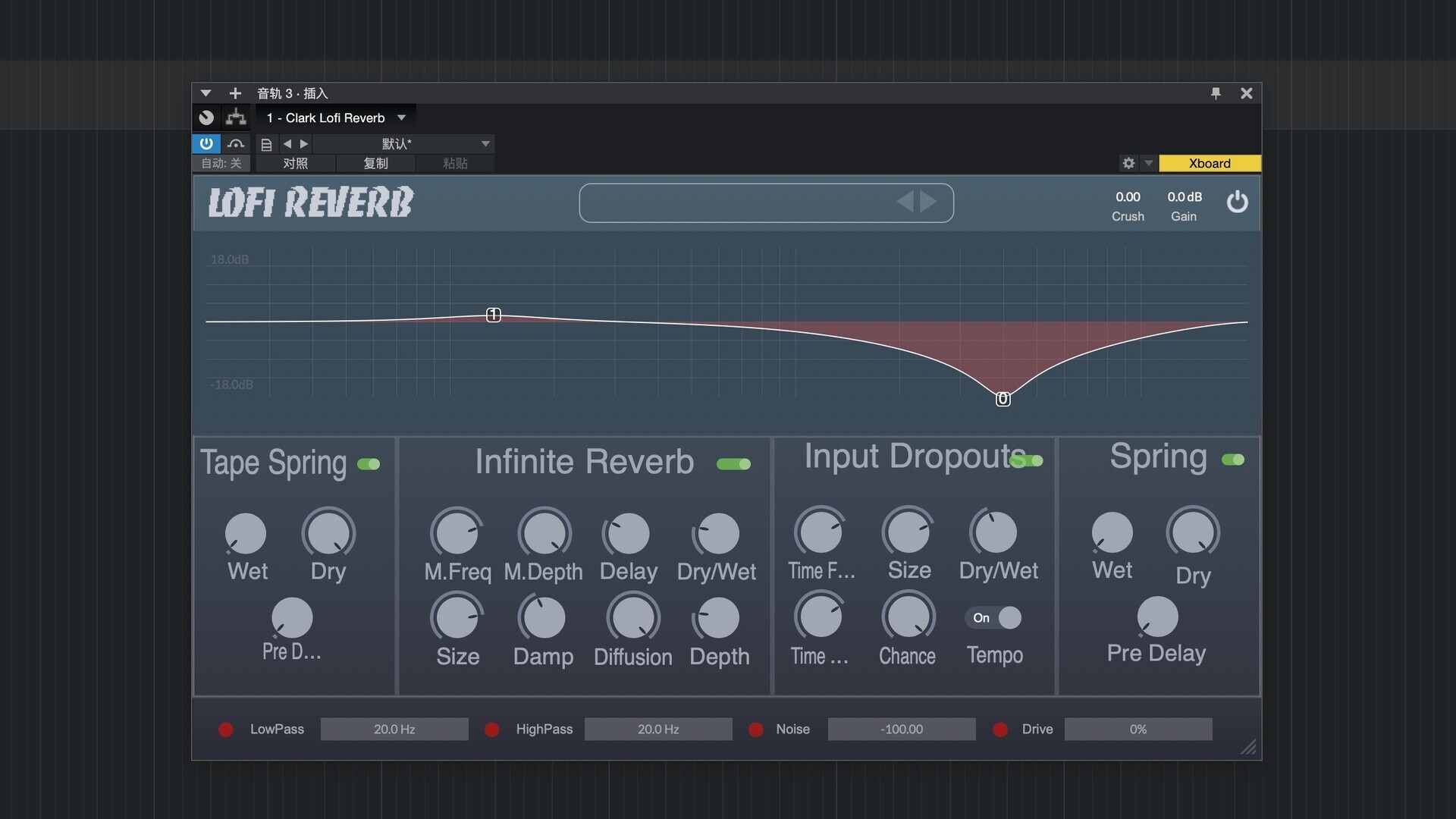The height and width of the screenshot is (819, 1456).
Task: Open the gear settings icon
Action: [x=1128, y=163]
